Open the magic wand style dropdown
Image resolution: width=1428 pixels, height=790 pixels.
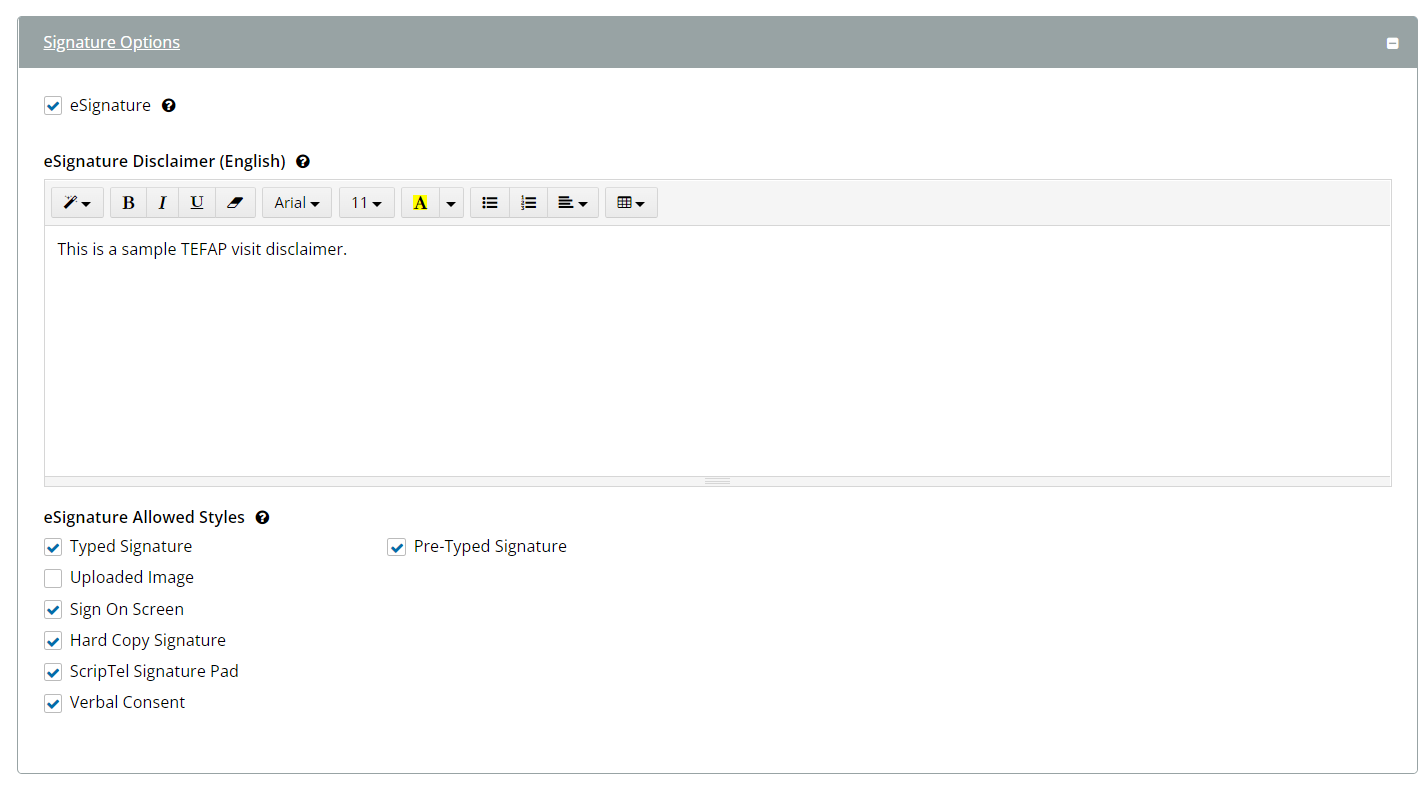click(x=77, y=202)
